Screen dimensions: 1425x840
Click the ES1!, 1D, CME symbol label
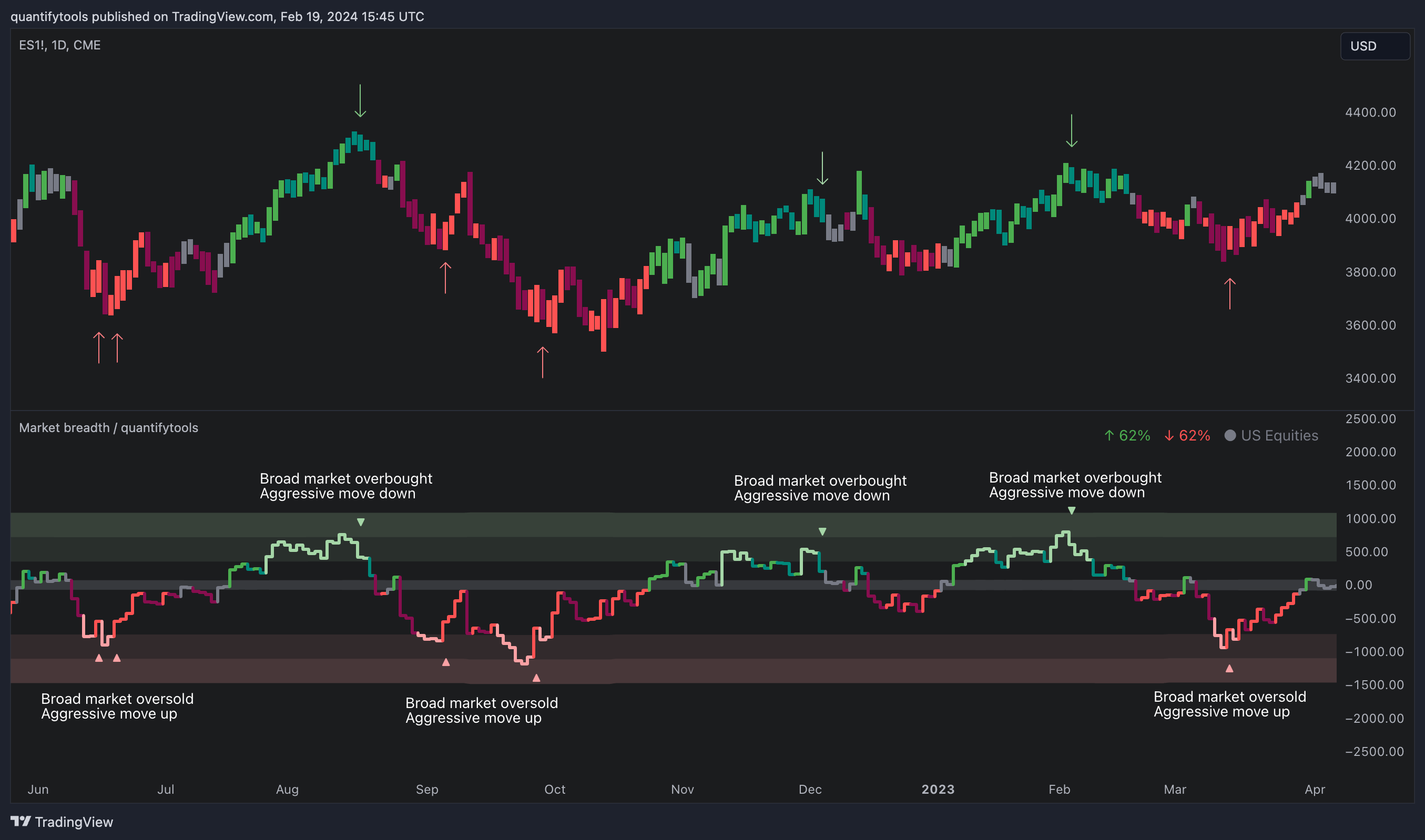[60, 45]
